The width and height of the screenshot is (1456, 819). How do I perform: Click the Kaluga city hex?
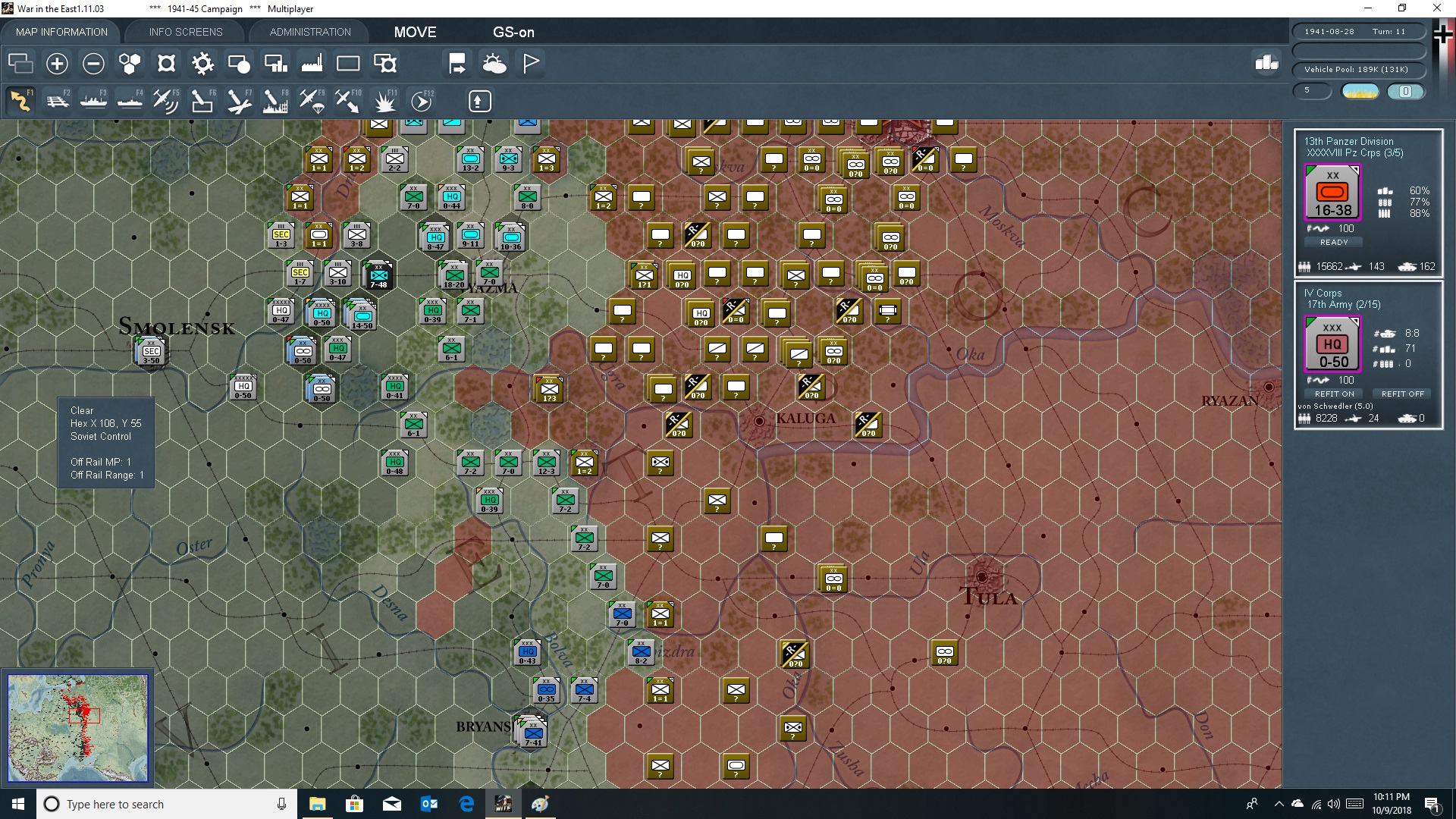tap(758, 421)
